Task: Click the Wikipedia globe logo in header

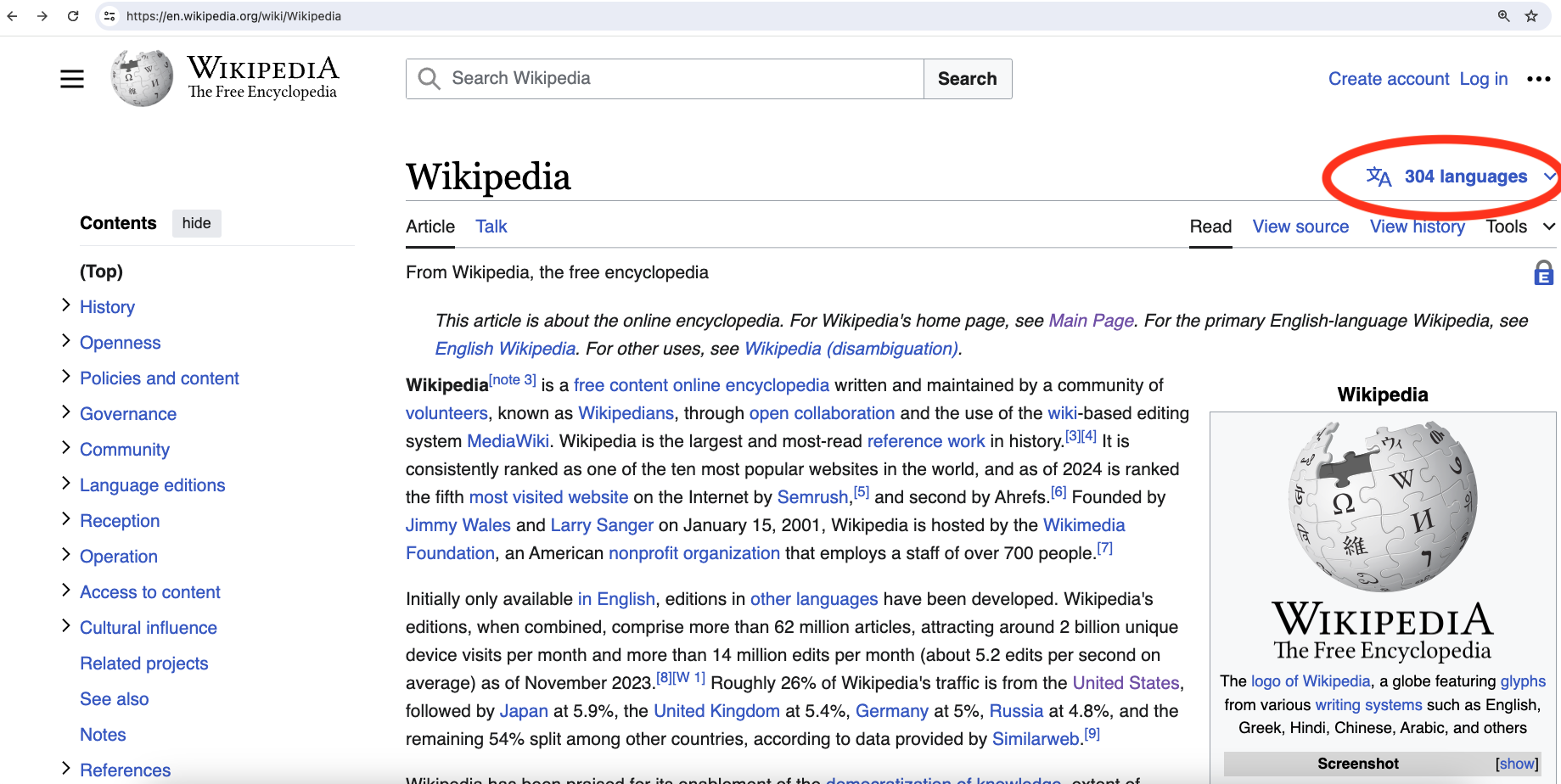Action: coord(142,78)
